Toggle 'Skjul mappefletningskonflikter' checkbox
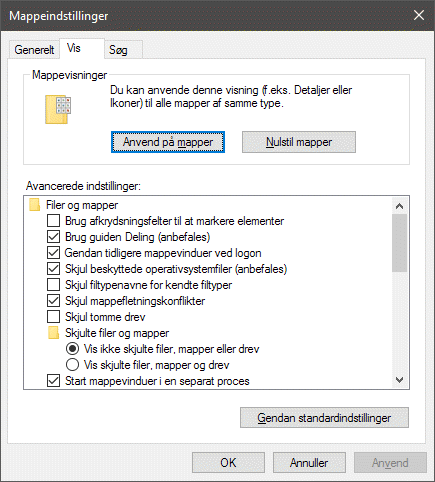This screenshot has height=482, width=435. (53, 301)
